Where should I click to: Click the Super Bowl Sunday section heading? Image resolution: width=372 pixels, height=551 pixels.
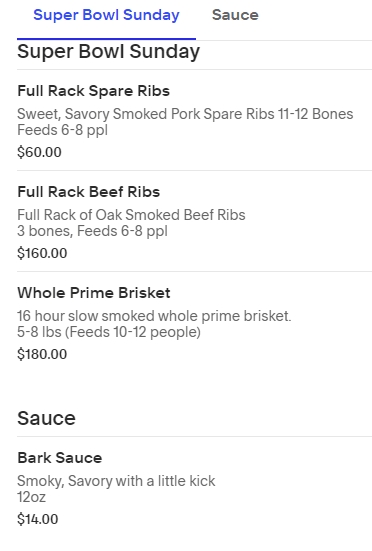click(x=109, y=52)
